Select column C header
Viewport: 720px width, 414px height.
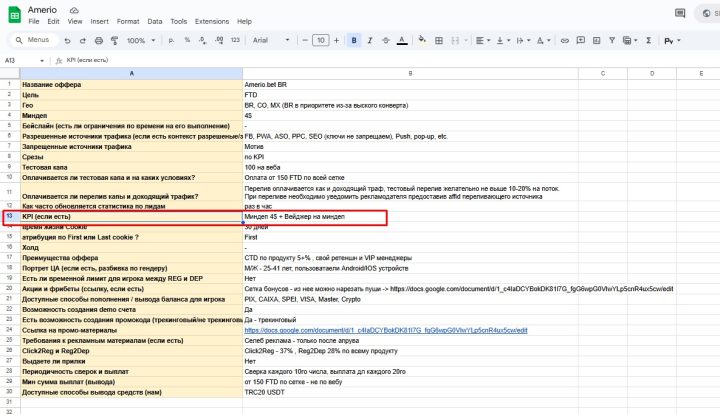pos(603,73)
